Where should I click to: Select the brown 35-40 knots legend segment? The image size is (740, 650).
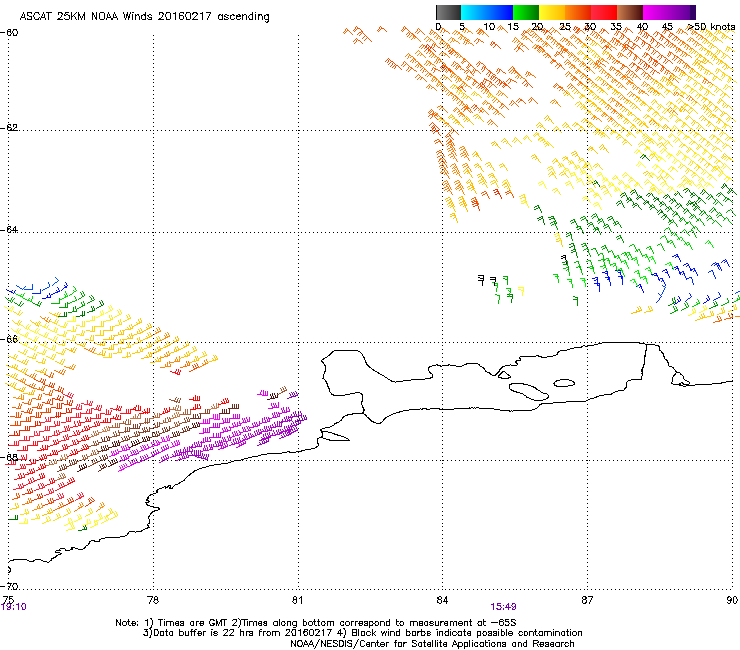click(x=630, y=12)
